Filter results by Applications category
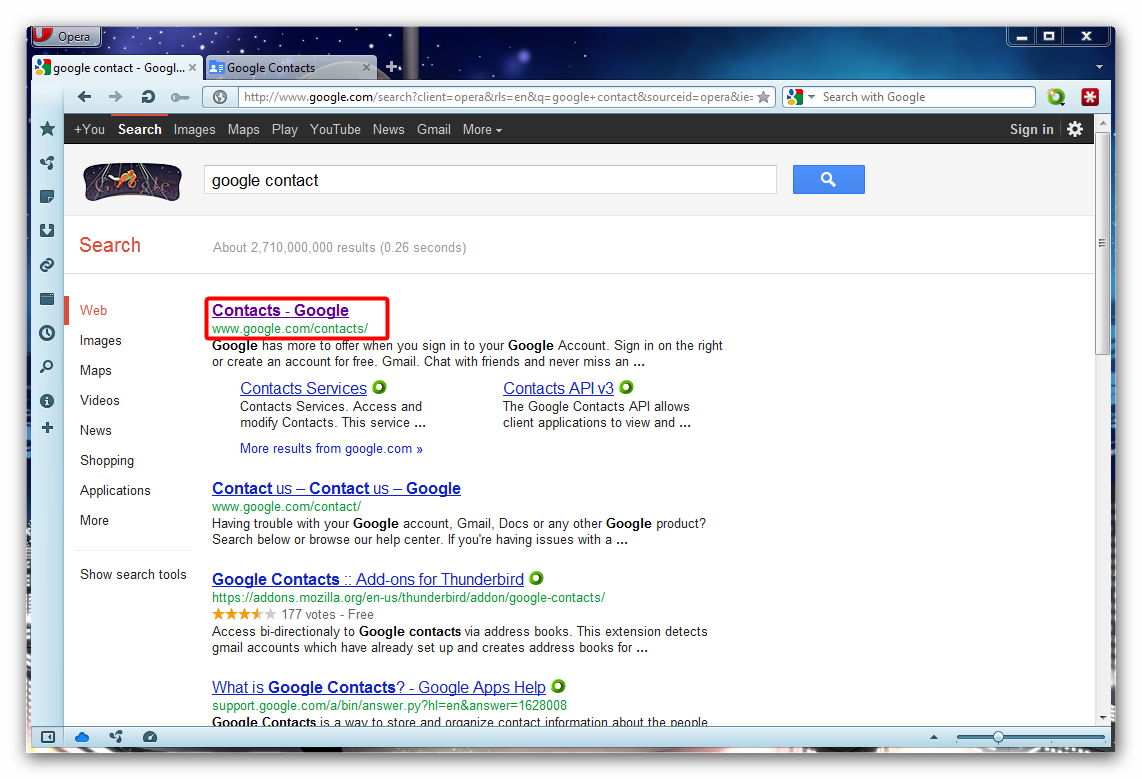The width and height of the screenshot is (1142, 779). (x=115, y=491)
